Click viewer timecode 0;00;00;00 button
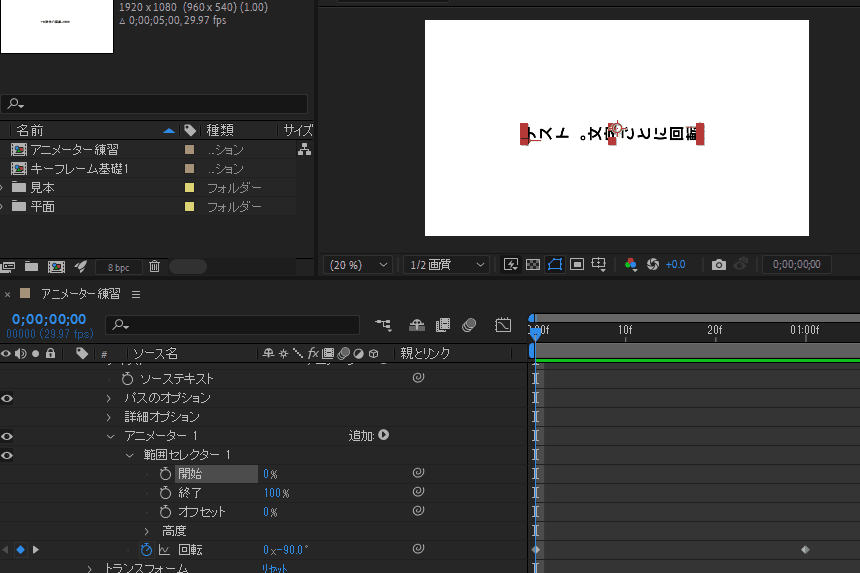This screenshot has height=573, width=860. 796,264
